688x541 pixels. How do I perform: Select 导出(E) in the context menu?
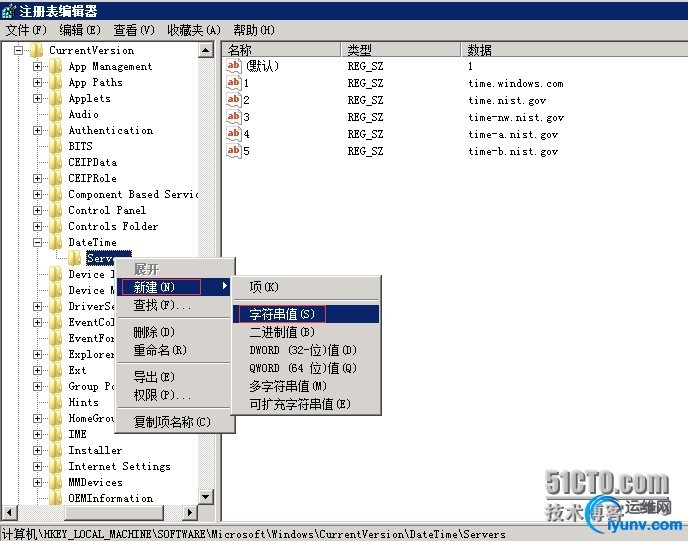click(x=175, y=377)
